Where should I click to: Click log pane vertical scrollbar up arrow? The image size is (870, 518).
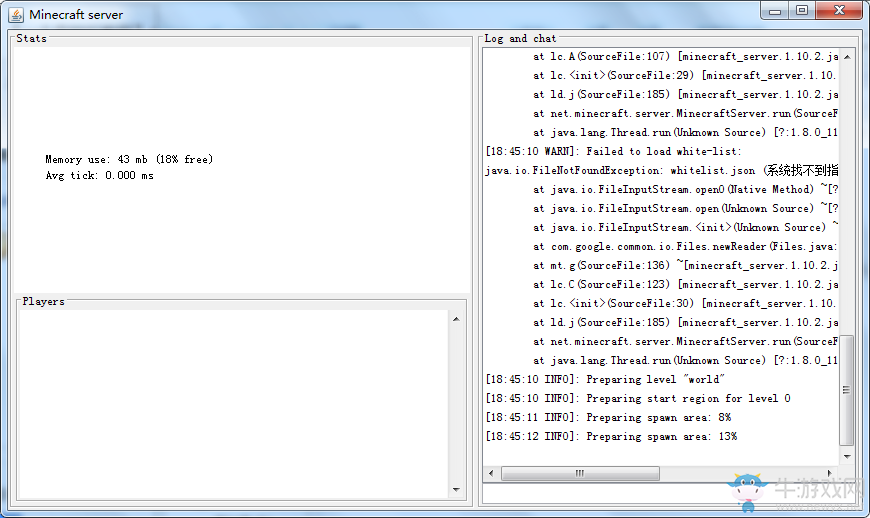pos(847,57)
